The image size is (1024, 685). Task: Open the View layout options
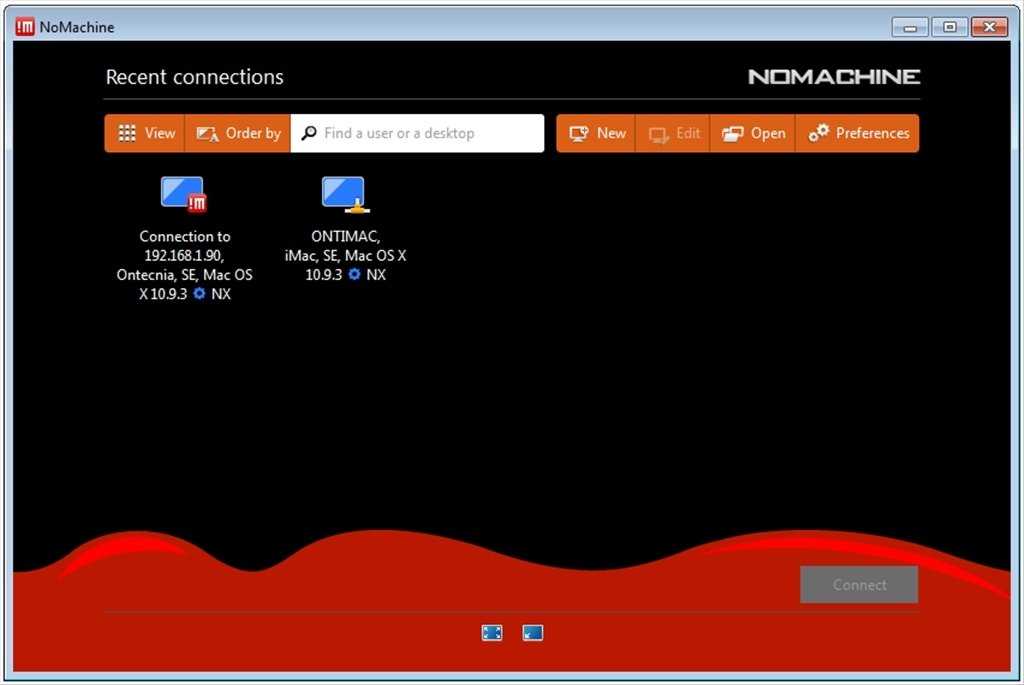[145, 133]
